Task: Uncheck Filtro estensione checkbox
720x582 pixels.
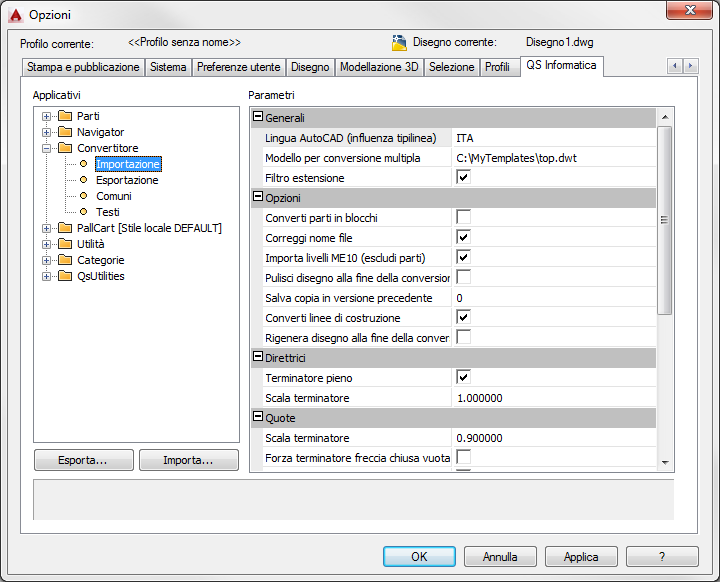Action: pos(463,177)
